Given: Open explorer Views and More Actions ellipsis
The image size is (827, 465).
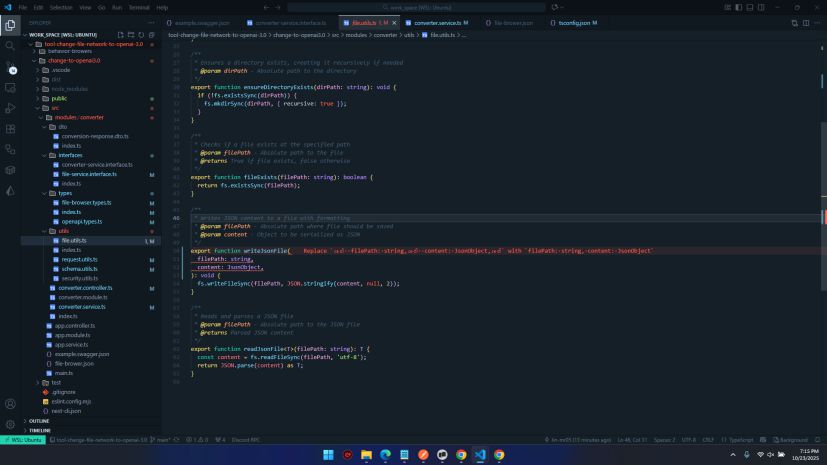Looking at the screenshot, I should 152,23.
